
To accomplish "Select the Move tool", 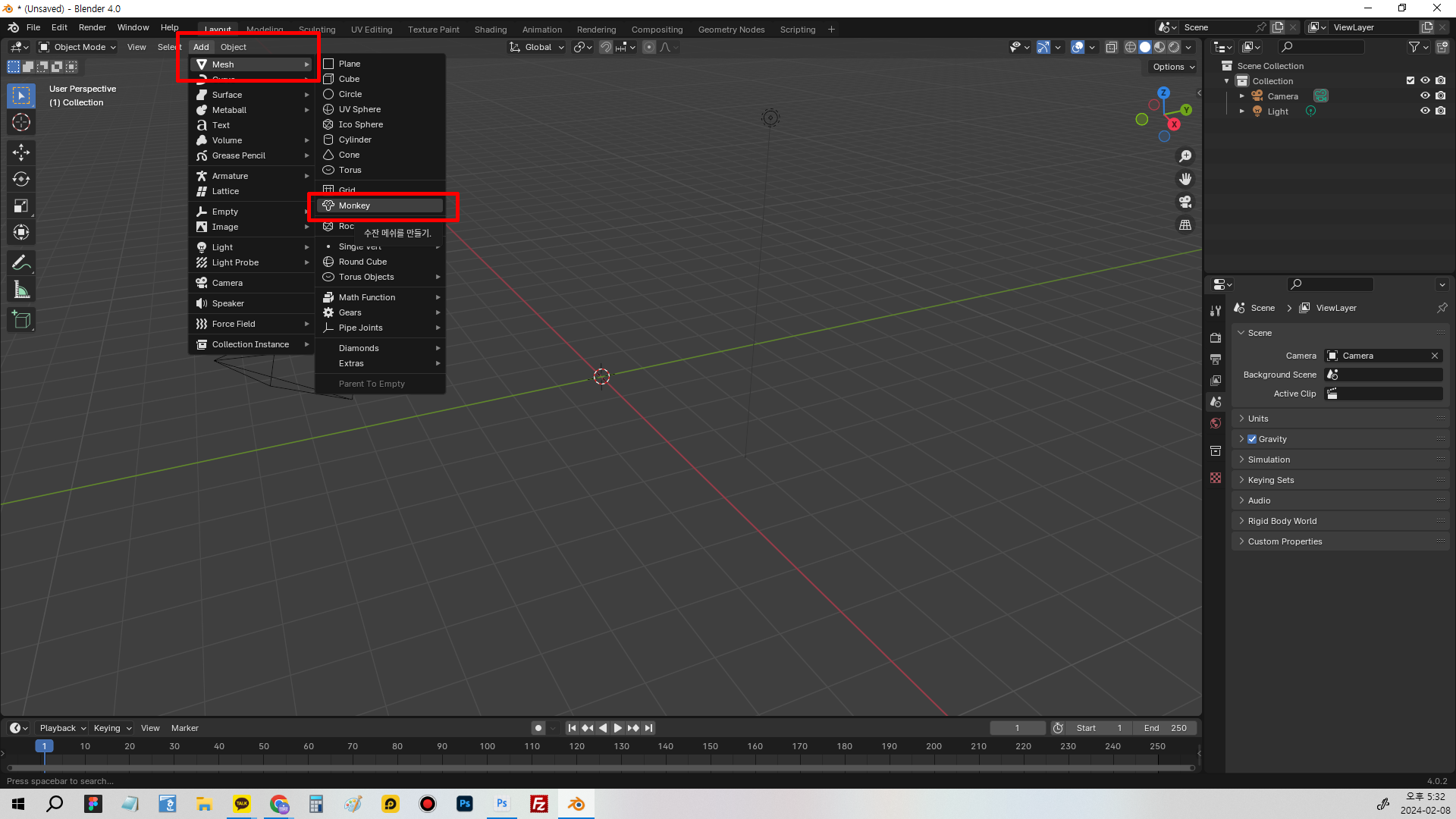I will [x=21, y=152].
